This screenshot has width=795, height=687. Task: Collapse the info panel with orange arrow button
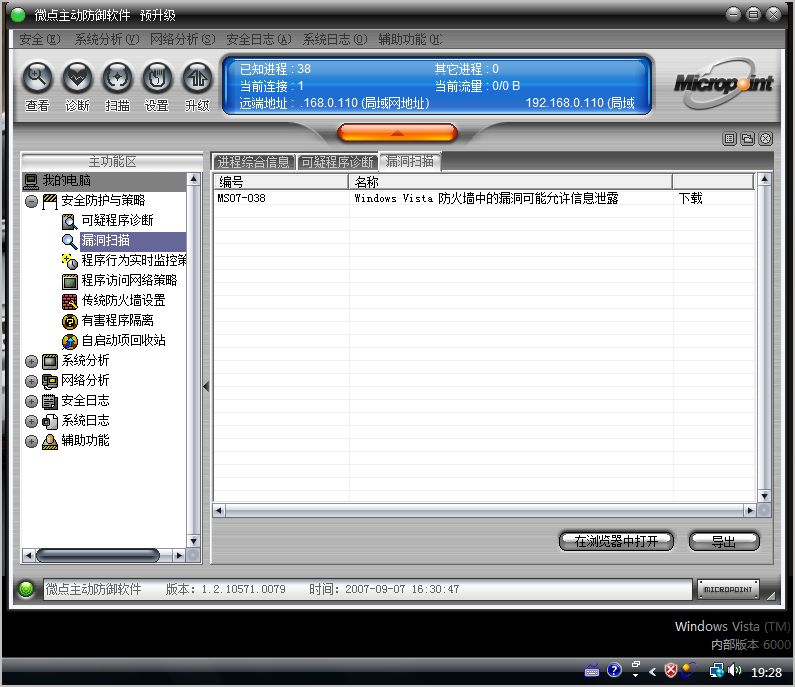[x=397, y=133]
